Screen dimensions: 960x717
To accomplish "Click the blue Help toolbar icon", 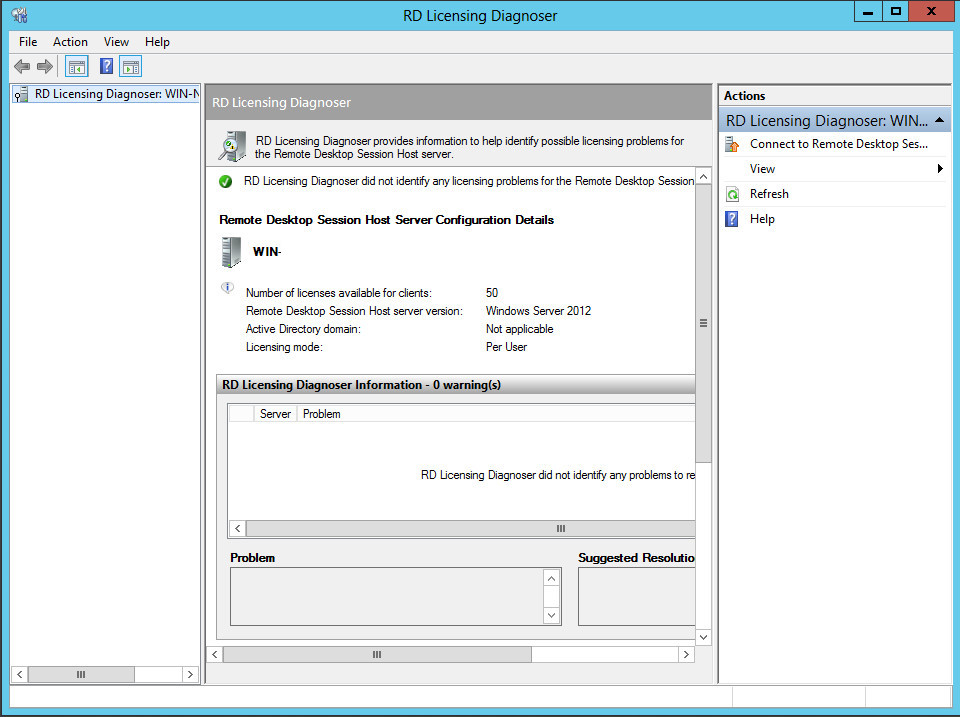I will coord(107,66).
